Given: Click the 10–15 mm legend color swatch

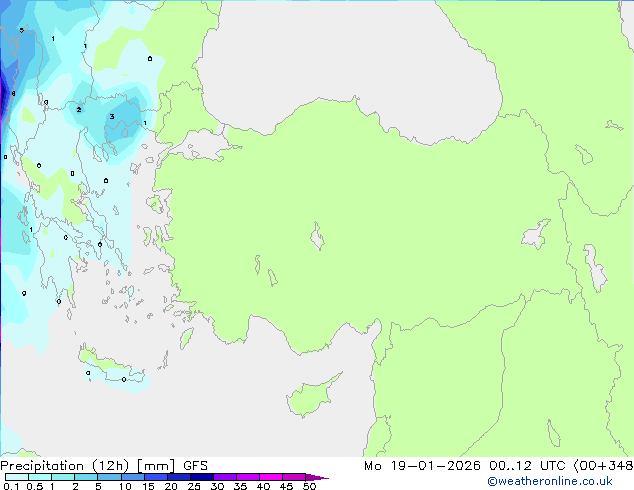Looking at the screenshot, I should coord(132,477).
